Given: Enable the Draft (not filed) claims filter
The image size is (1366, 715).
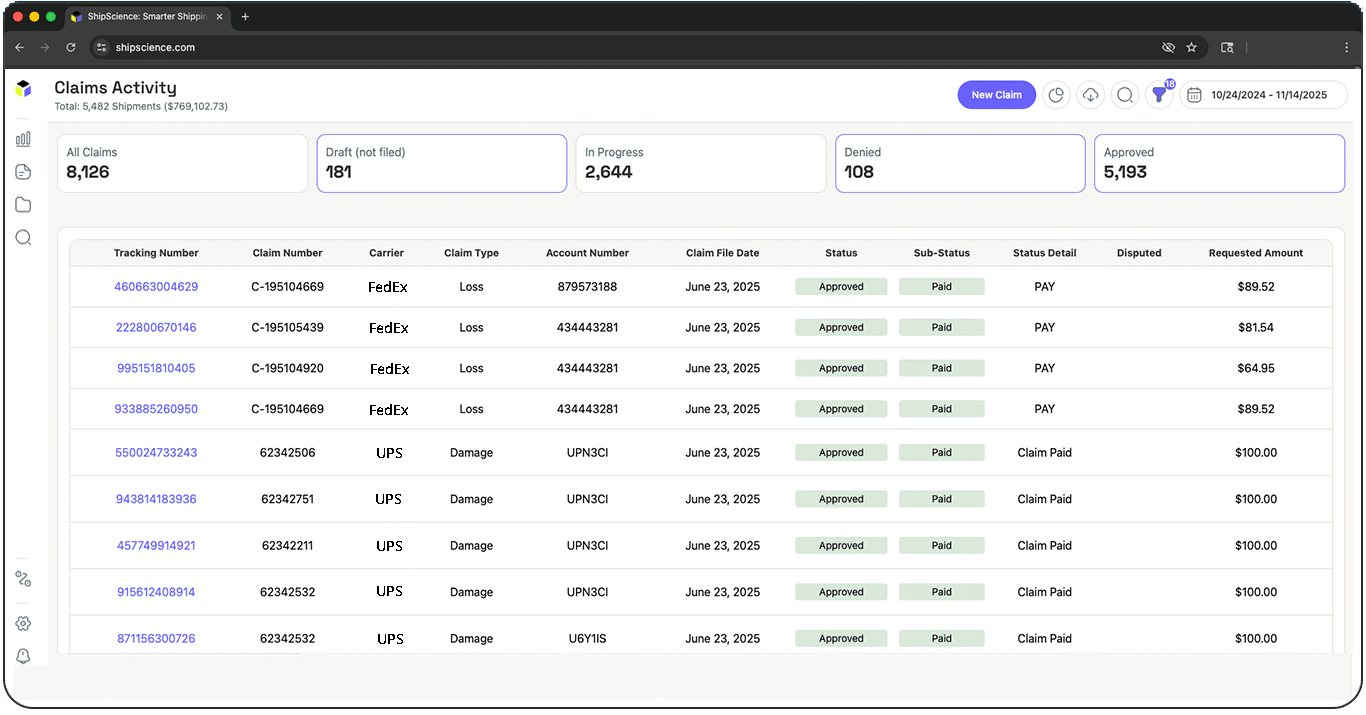Looking at the screenshot, I should pos(441,163).
